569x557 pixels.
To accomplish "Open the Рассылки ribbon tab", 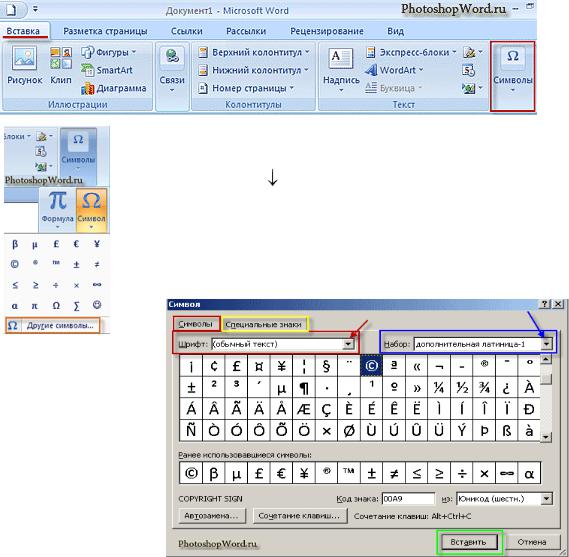I will tap(246, 31).
